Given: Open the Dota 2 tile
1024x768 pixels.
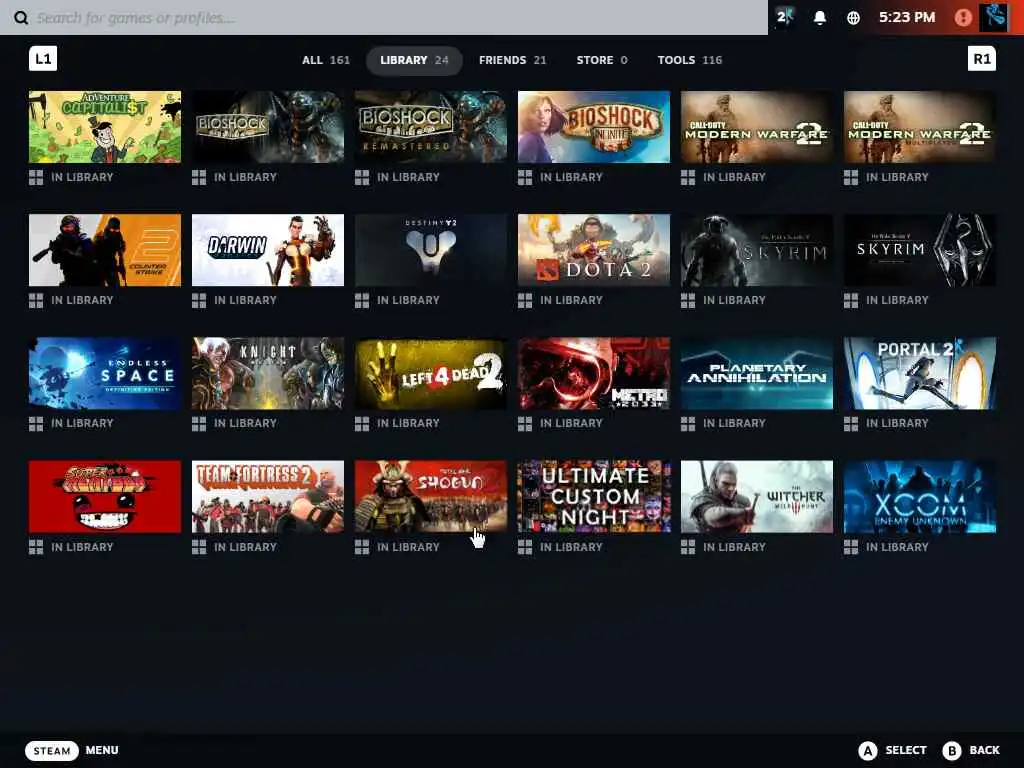Looking at the screenshot, I should (594, 250).
